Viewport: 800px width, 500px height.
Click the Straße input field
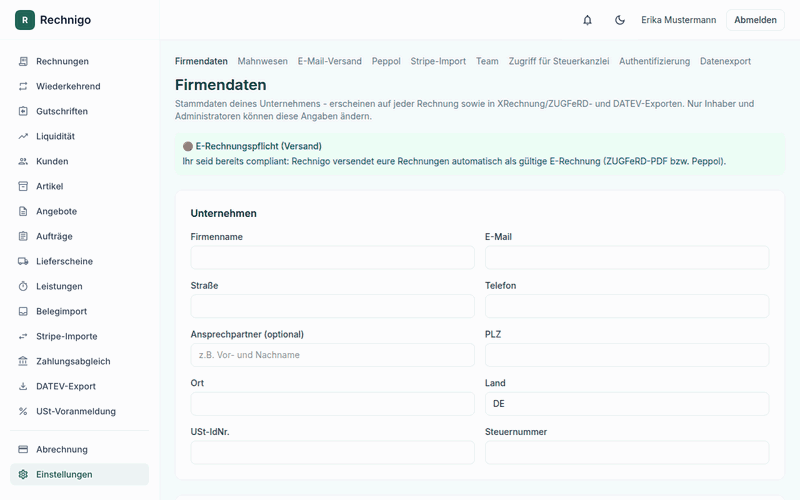(333, 306)
